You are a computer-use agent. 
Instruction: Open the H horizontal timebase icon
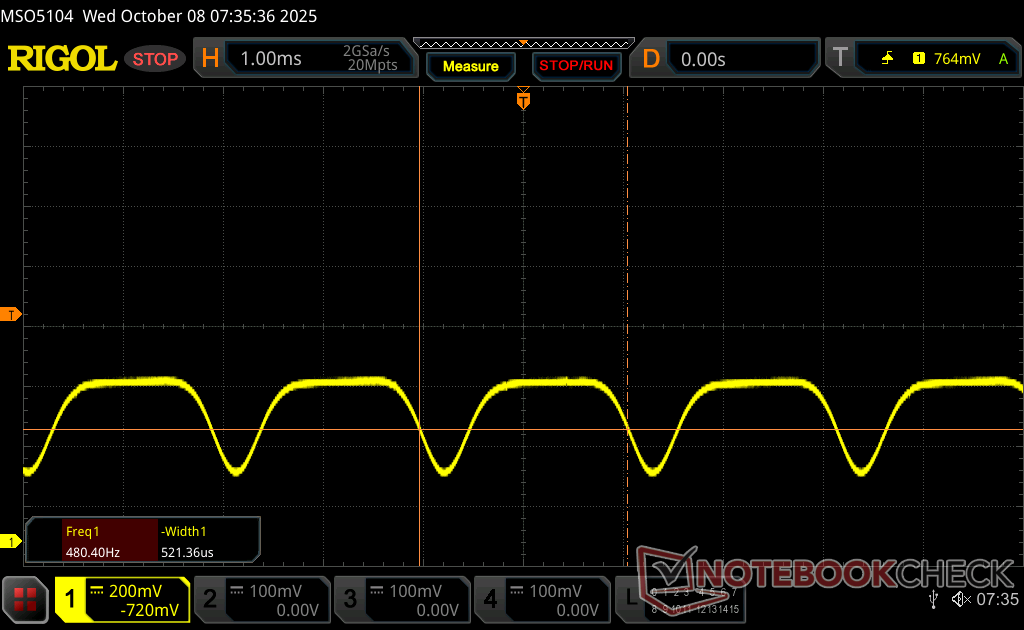(210, 59)
